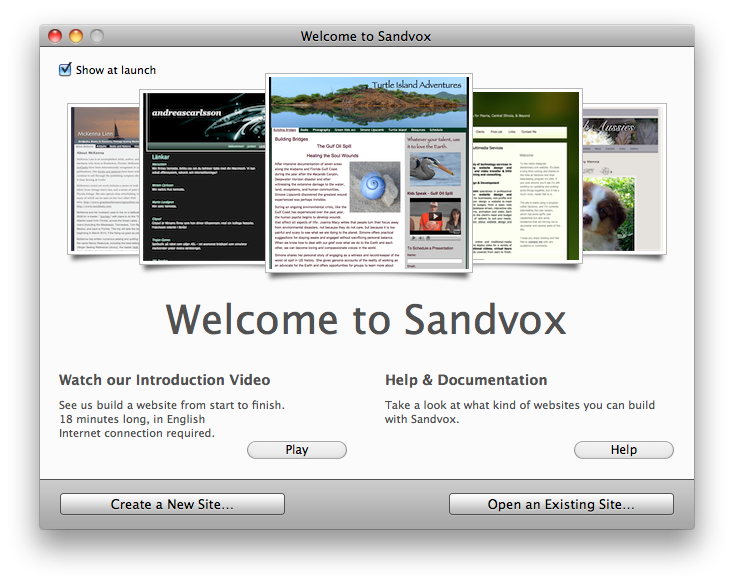
Task: Select the green multimedia services site thumbnail
Action: [527, 175]
